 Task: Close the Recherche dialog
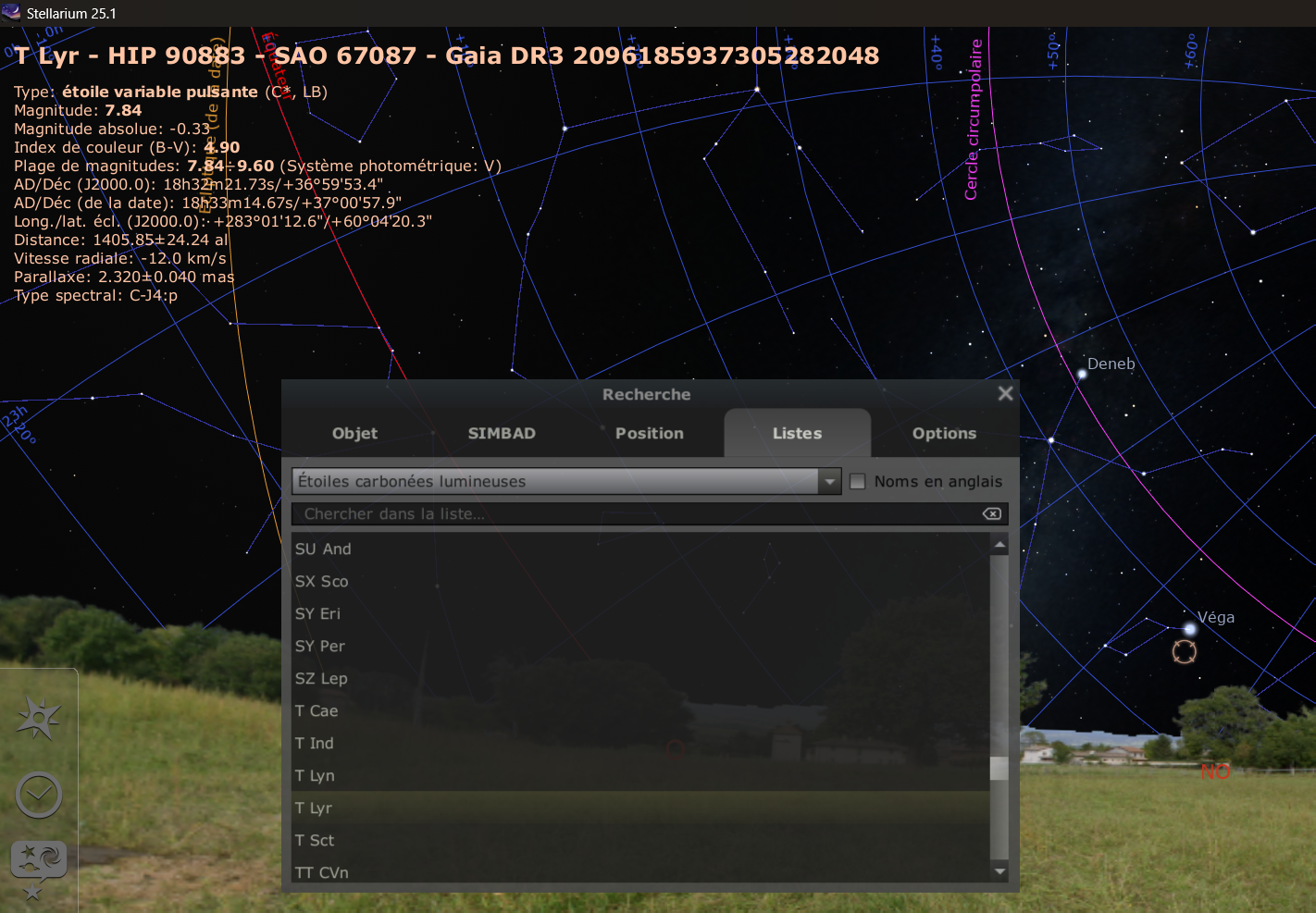click(1005, 394)
